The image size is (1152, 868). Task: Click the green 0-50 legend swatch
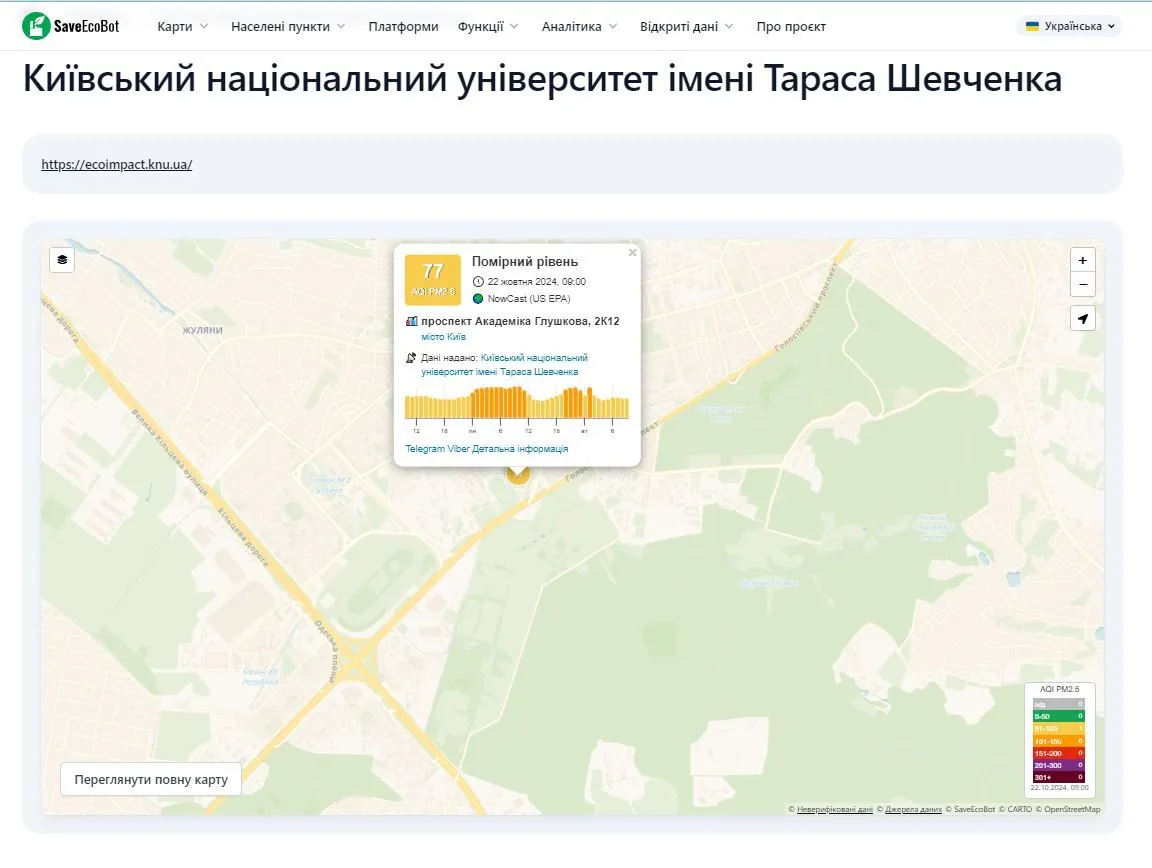coord(1059,716)
